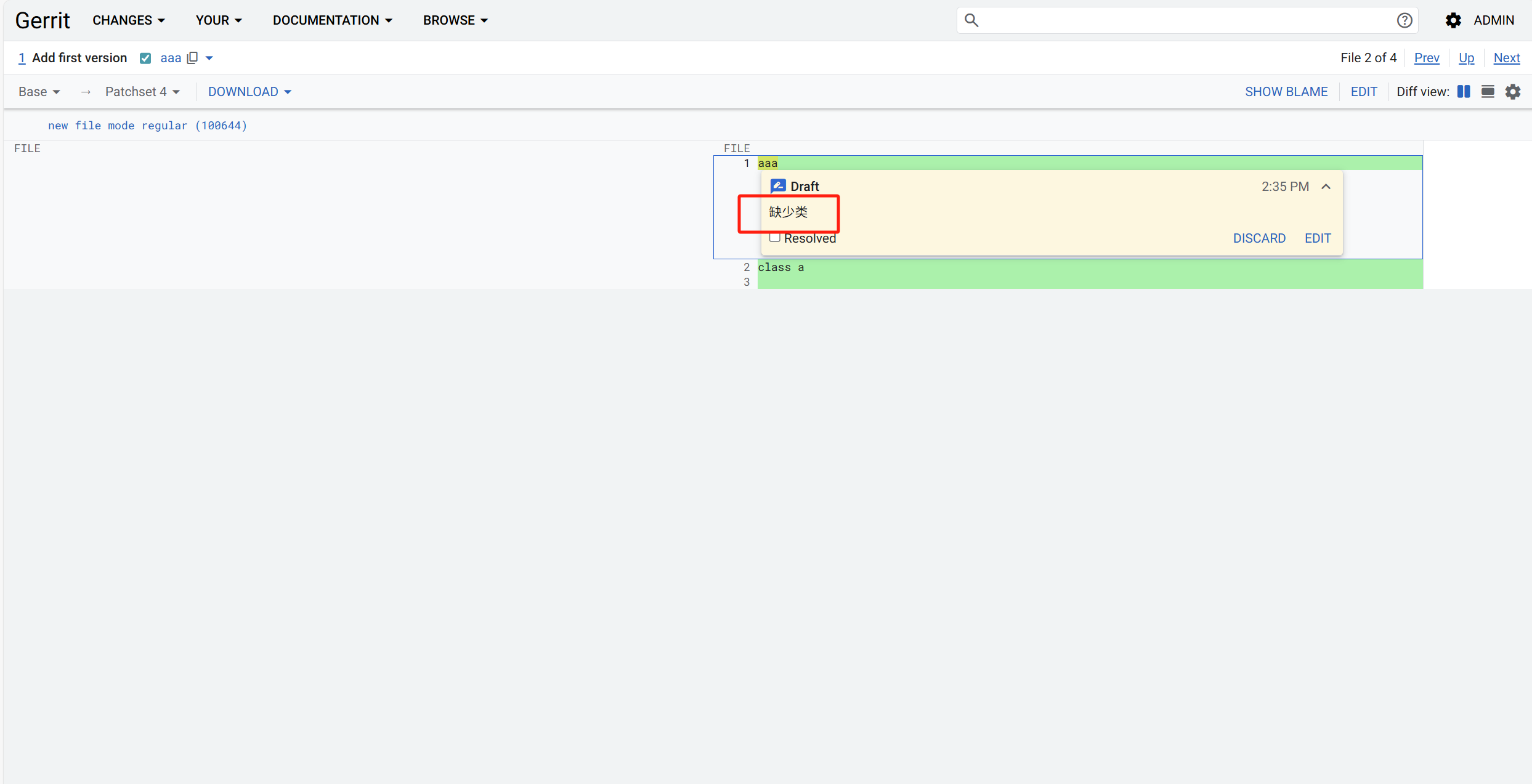
Task: Click the copy file name icon beside aaa
Action: click(192, 57)
